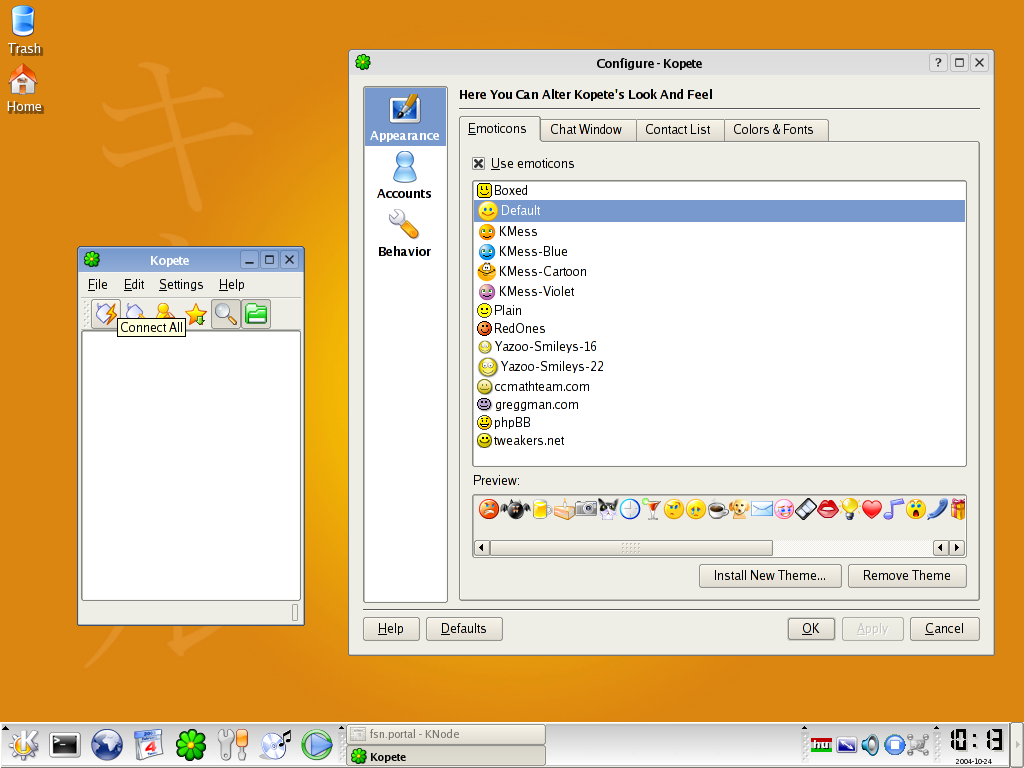
Task: Click the hu keyboard layout tray icon
Action: click(x=821, y=744)
